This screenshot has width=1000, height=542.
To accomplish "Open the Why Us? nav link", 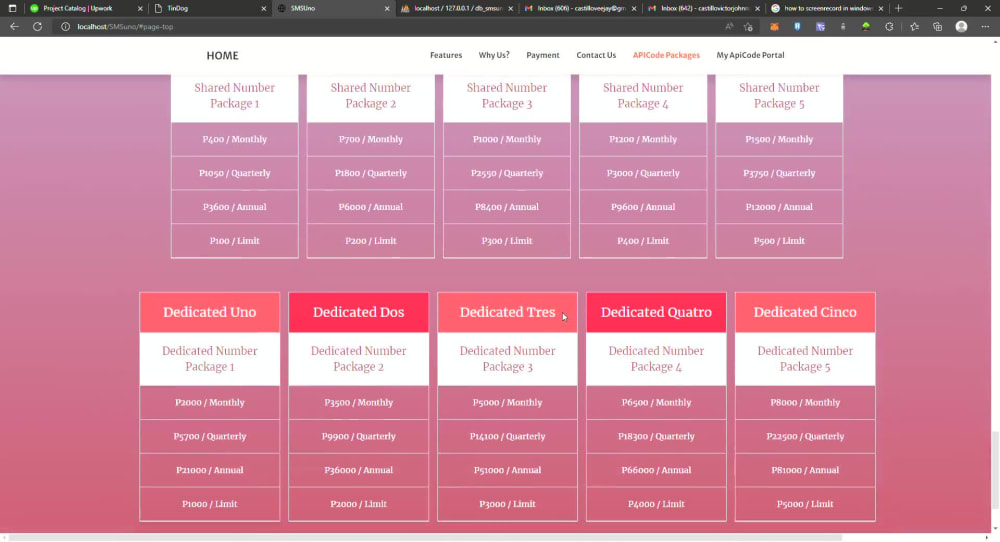I will tap(494, 55).
